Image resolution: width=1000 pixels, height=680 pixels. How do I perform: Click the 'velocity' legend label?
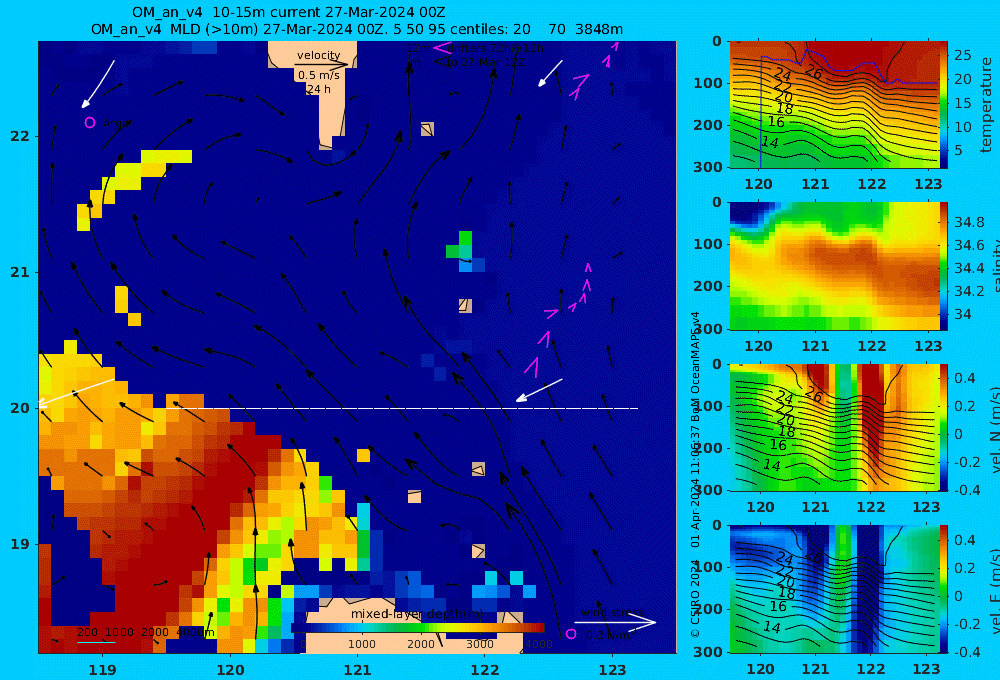pos(318,55)
